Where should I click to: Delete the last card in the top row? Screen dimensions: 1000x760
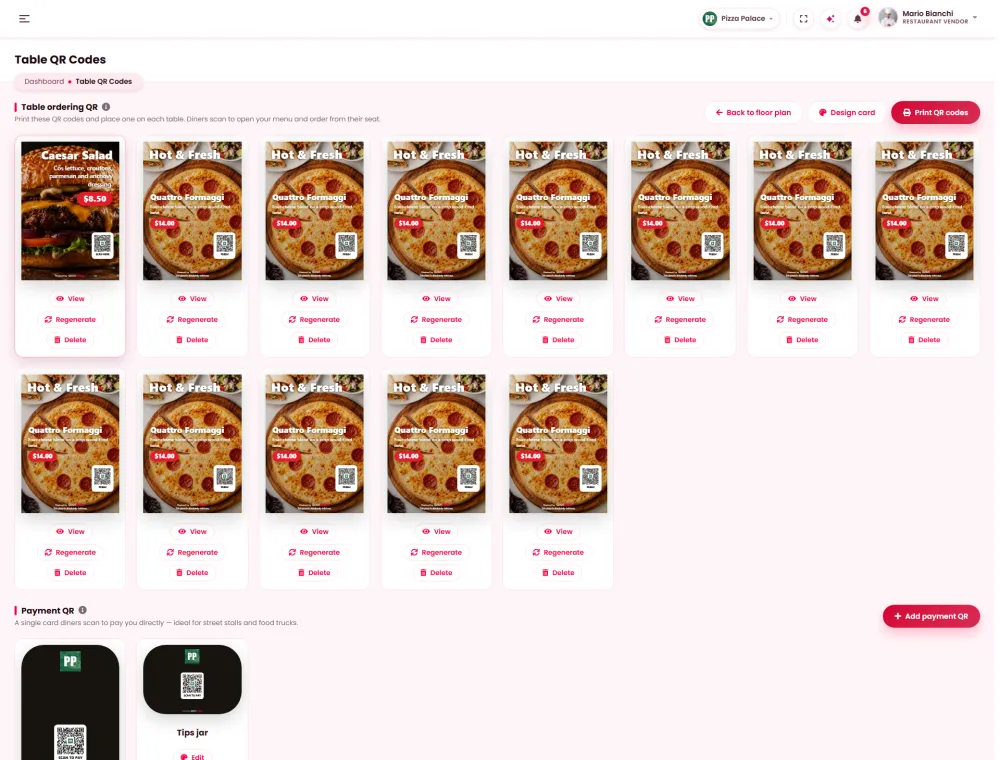924,340
